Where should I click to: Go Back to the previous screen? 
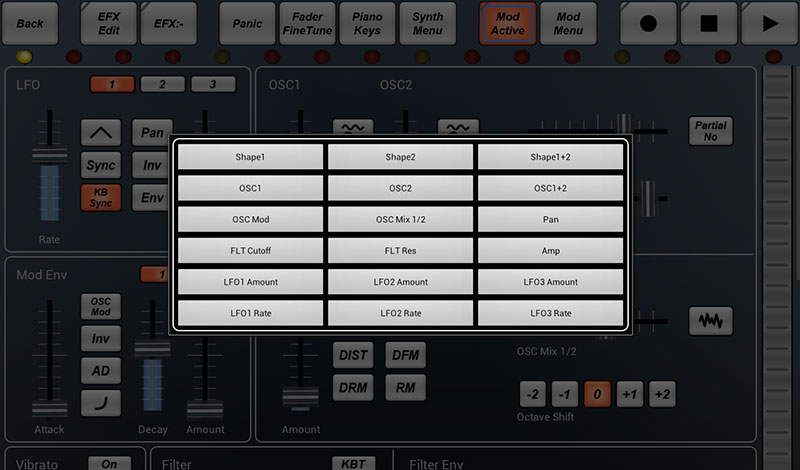[x=30, y=23]
